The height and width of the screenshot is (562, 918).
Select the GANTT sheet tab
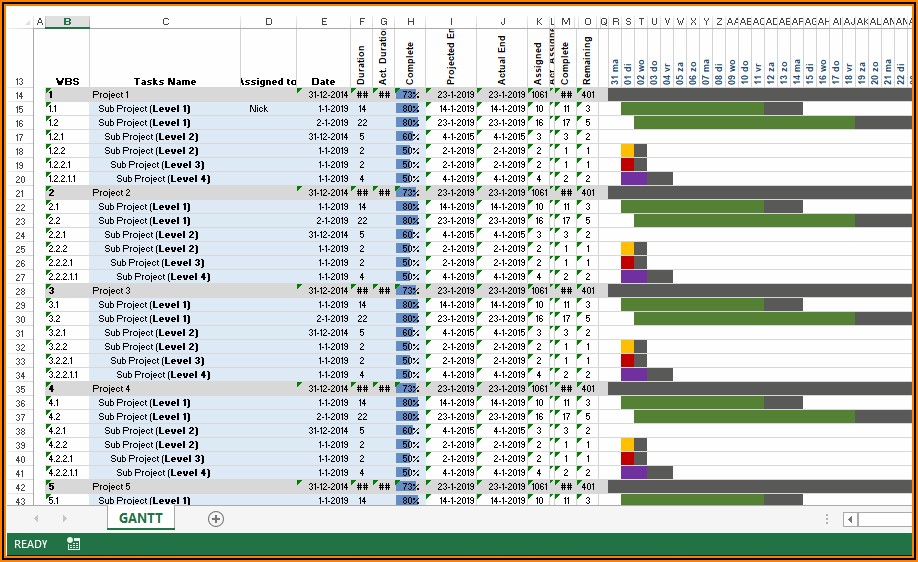[140, 519]
